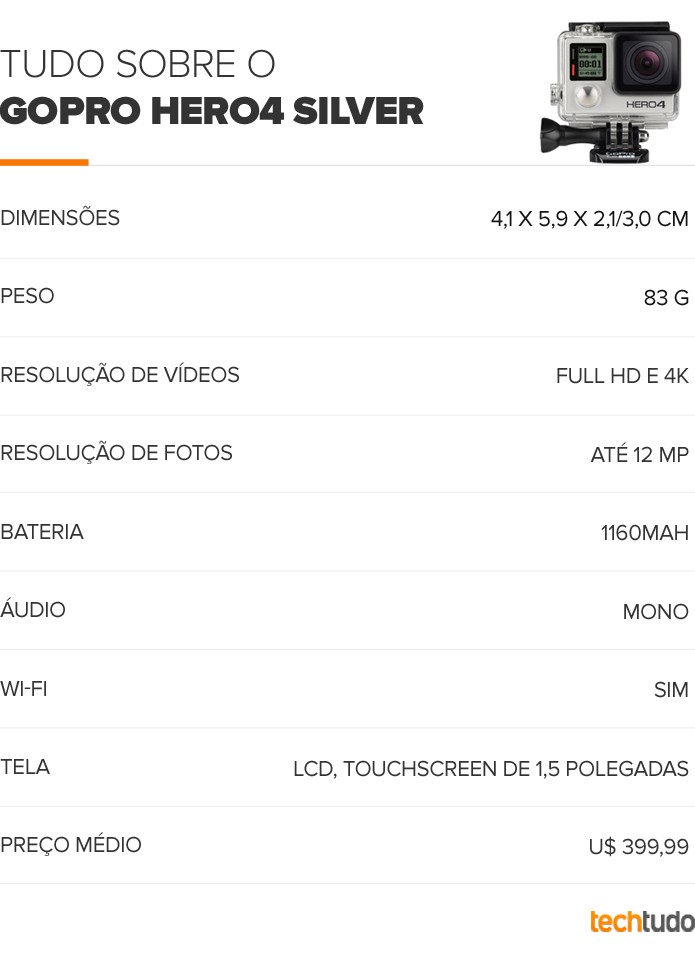Viewport: 695px width, 953px height.
Task: Click the FULL HD E 4K value
Action: tap(622, 376)
